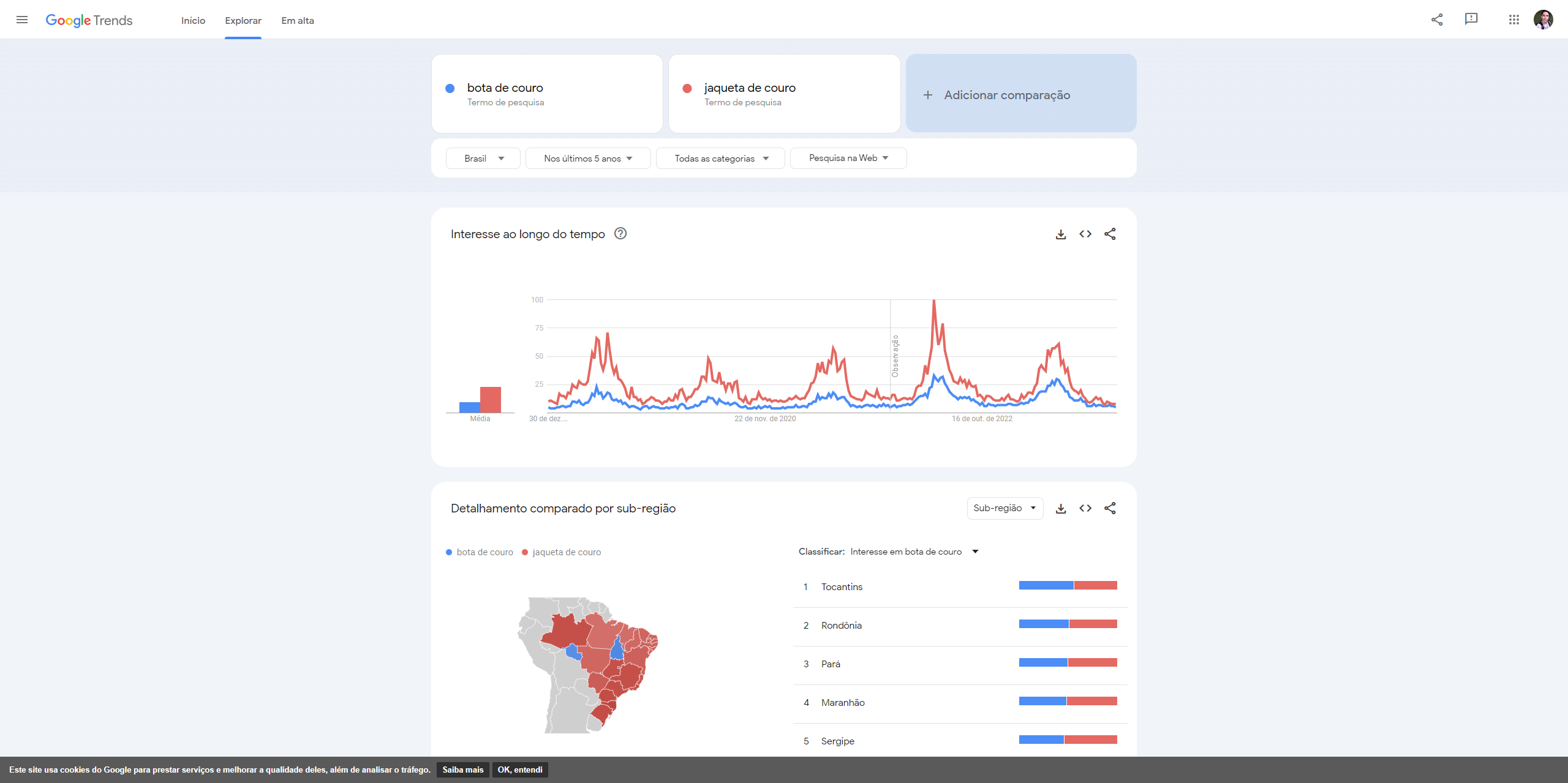Open the help tooltip for interest over time
The height and width of the screenshot is (783, 1568).
pos(620,234)
